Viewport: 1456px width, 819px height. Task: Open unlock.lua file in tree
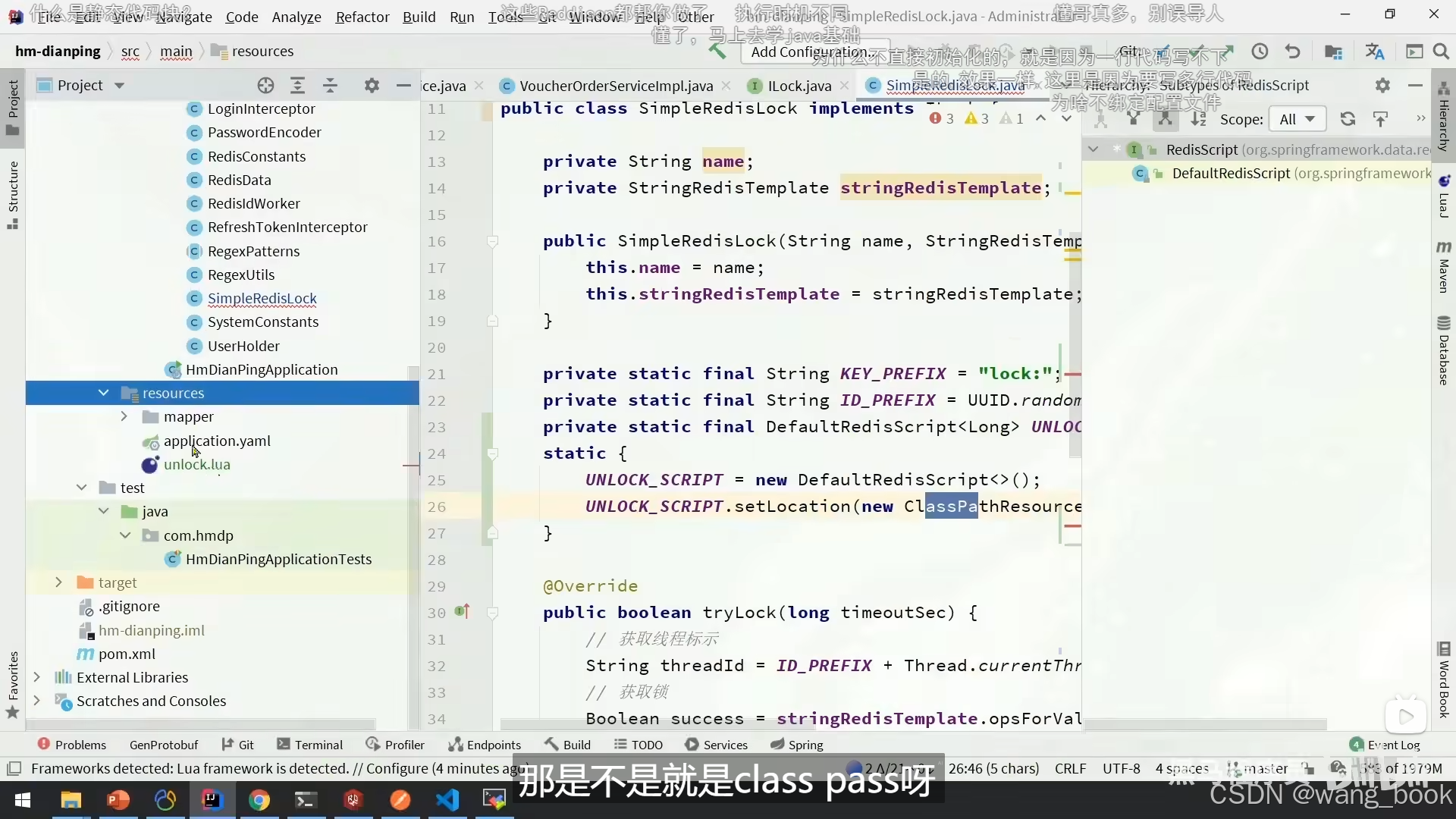pyautogui.click(x=196, y=464)
